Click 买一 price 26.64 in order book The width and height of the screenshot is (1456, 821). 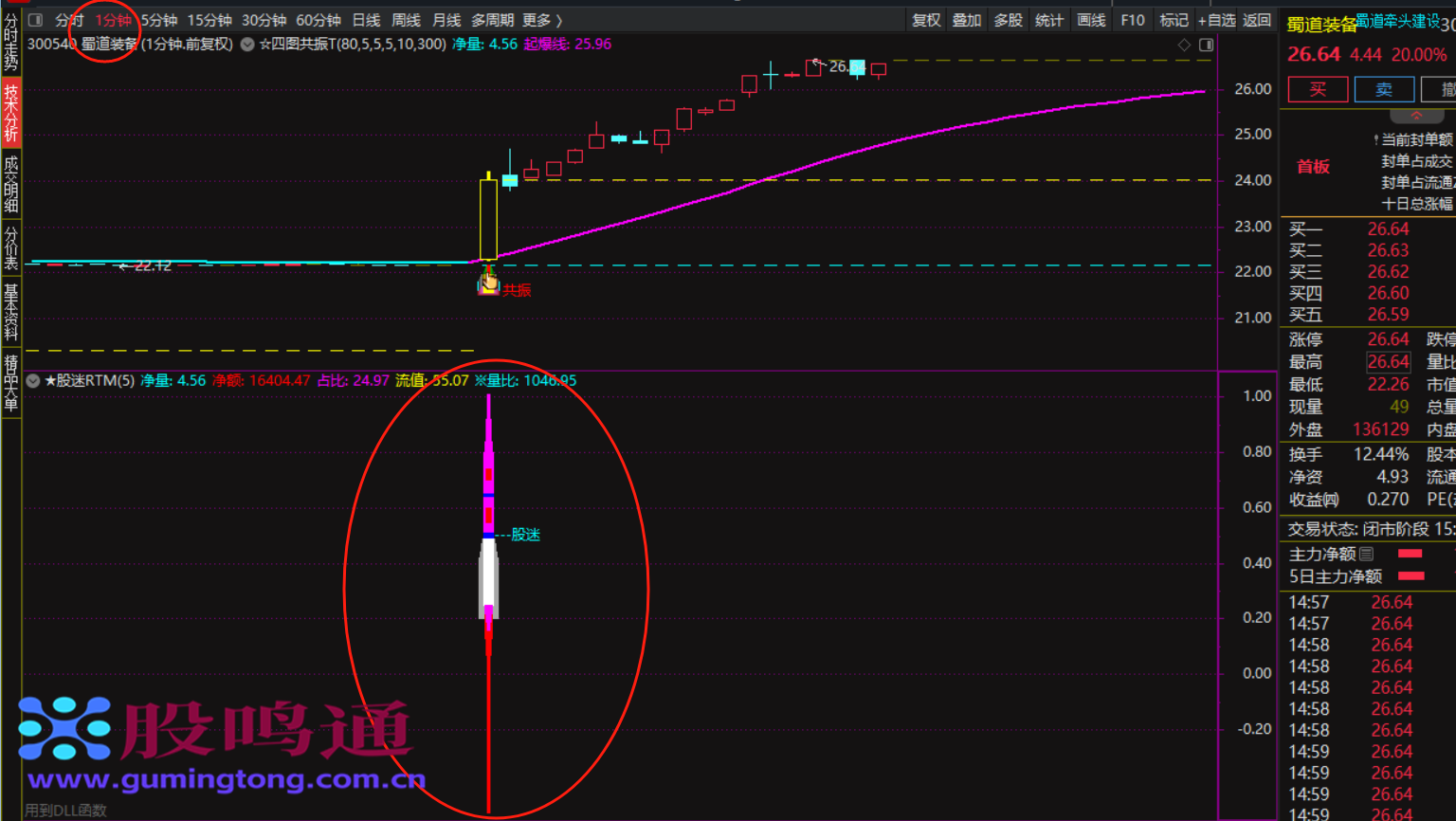tap(1388, 228)
